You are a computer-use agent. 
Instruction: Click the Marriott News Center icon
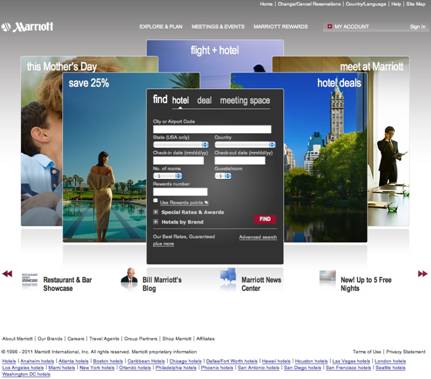[x=228, y=276]
